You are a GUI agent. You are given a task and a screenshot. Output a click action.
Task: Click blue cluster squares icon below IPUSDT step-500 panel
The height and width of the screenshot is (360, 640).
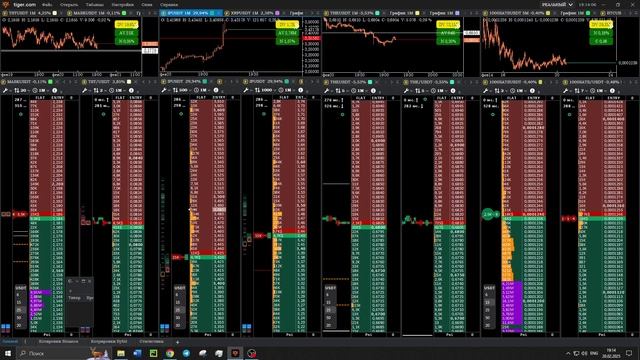tap(164, 327)
